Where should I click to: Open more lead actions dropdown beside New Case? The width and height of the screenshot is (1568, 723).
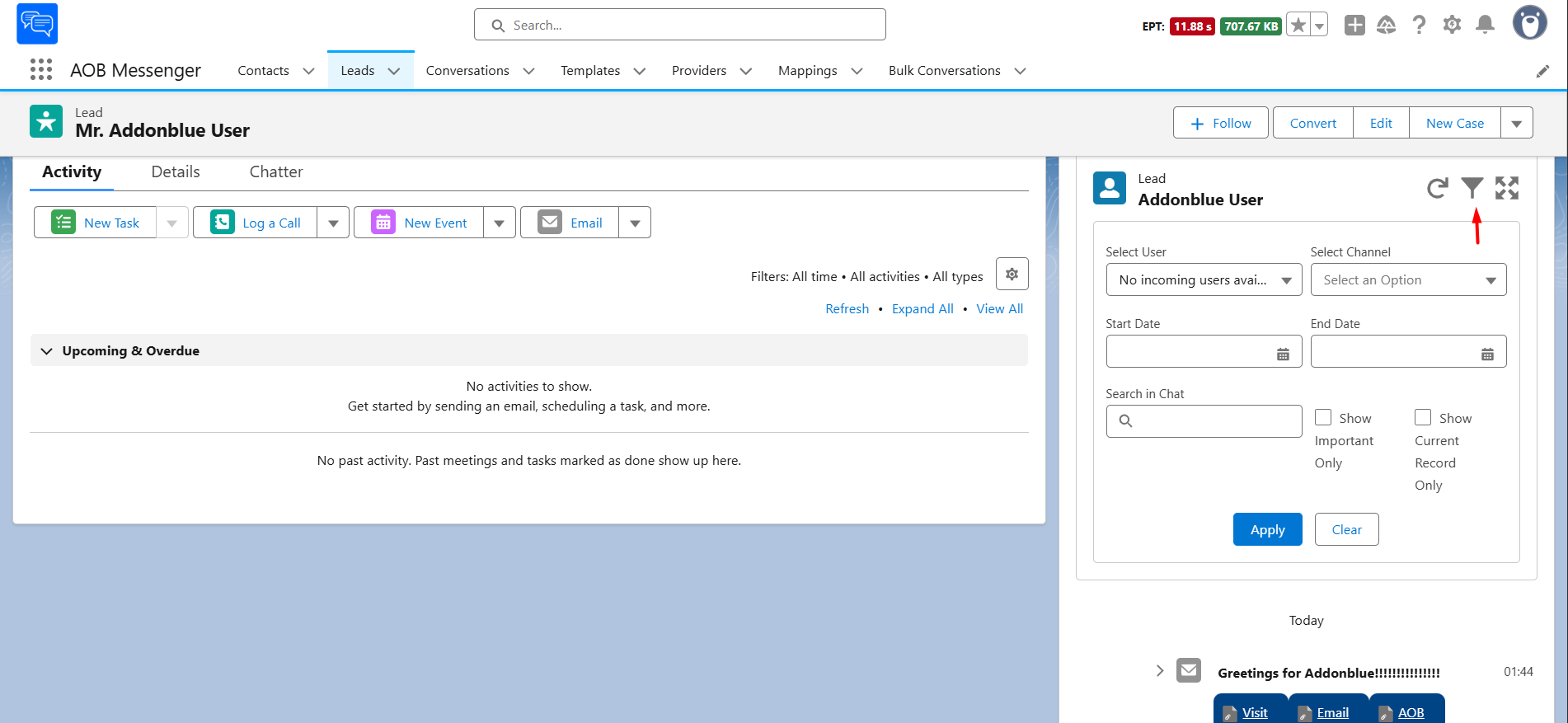pos(1517,123)
